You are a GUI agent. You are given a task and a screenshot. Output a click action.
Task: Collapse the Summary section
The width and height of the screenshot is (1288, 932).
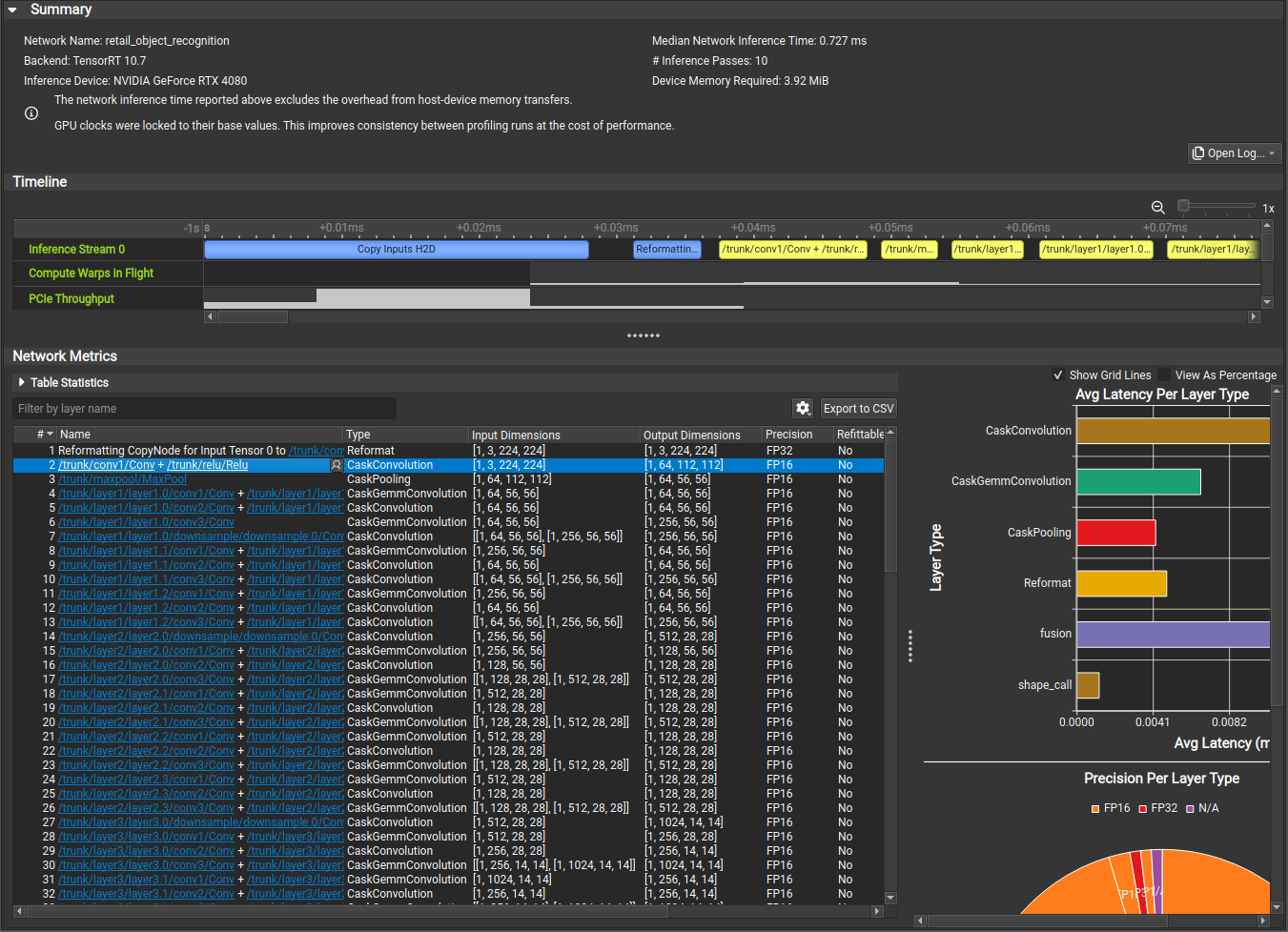coord(12,10)
